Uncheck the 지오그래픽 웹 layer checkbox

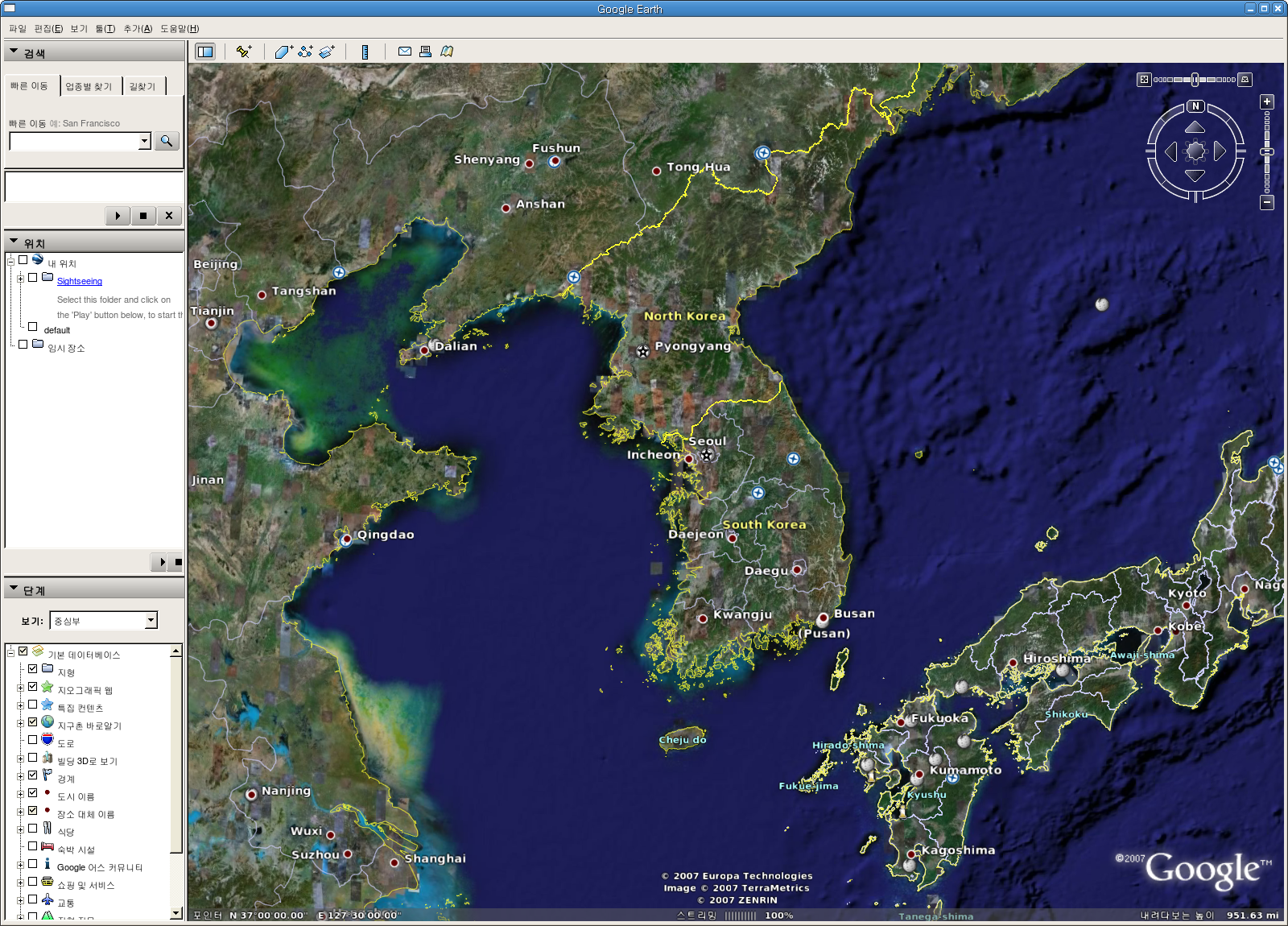33,687
